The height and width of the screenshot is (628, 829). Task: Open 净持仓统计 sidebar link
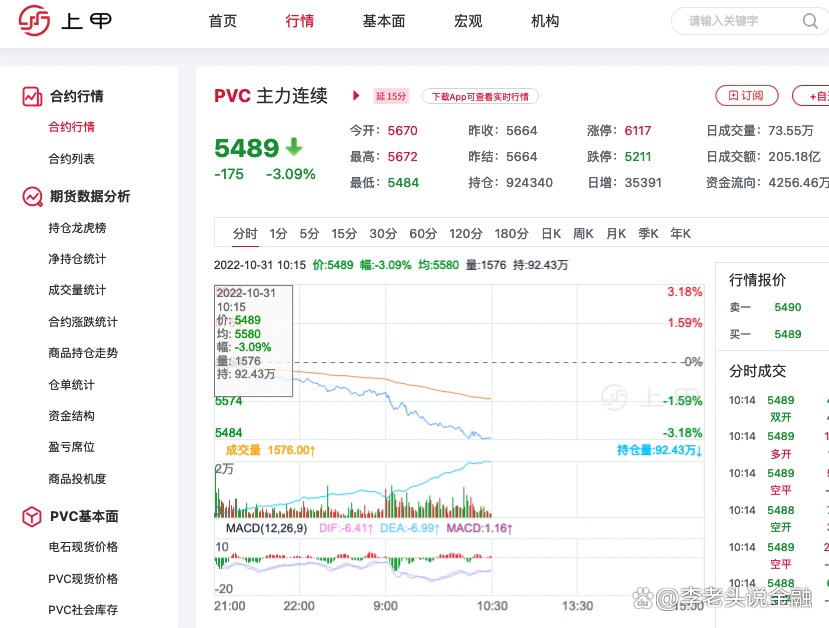[77, 259]
